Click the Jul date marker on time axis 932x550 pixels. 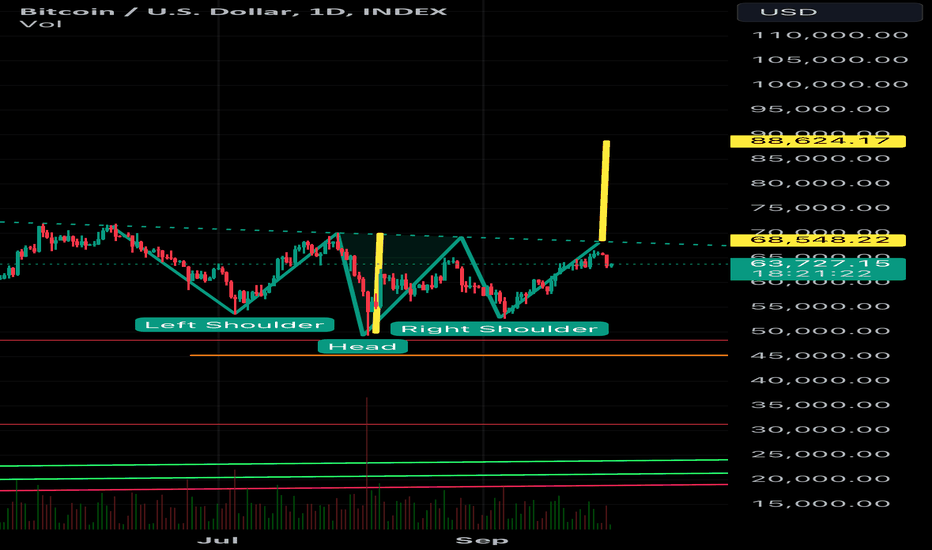[218, 540]
